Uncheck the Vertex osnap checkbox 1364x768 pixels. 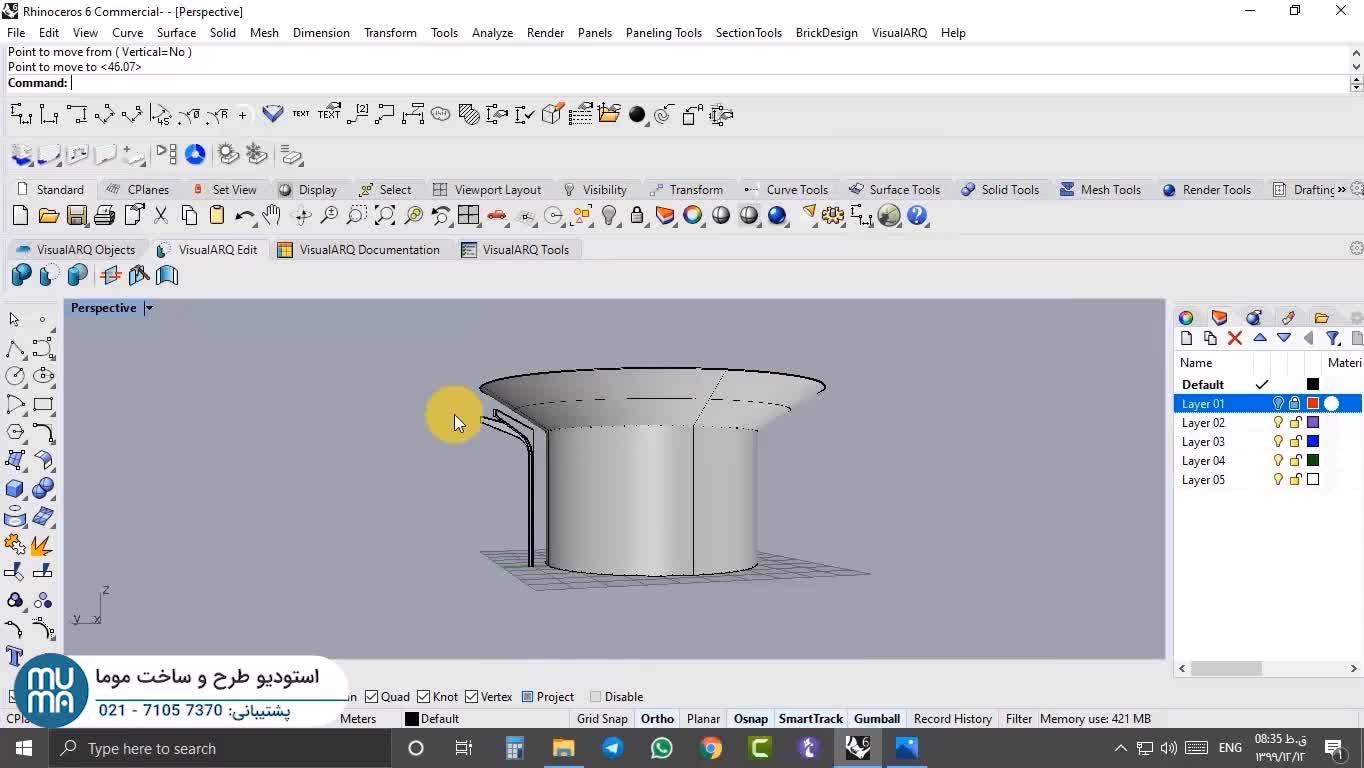tap(472, 697)
